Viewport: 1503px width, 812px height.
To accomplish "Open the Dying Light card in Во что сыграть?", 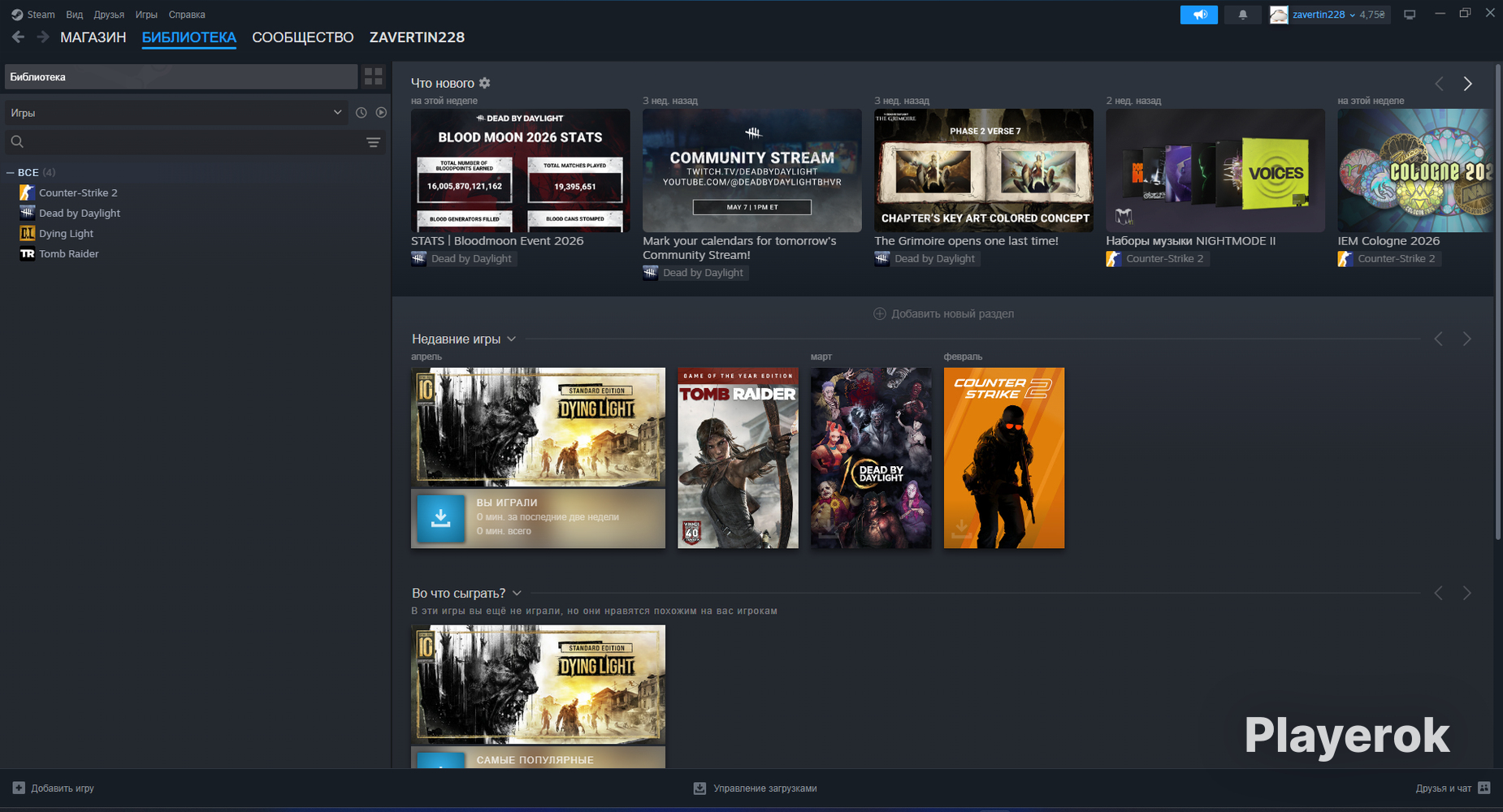I will 538,685.
